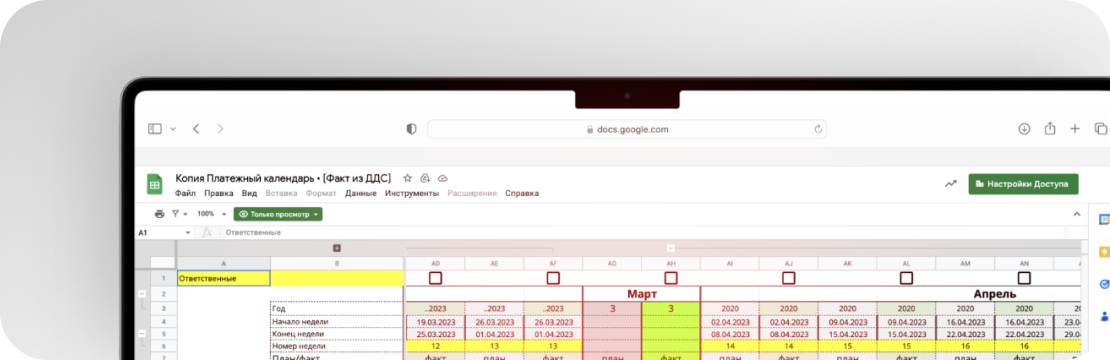Tick the checkbox in column AN
The image size is (1110, 360).
(1024, 278)
